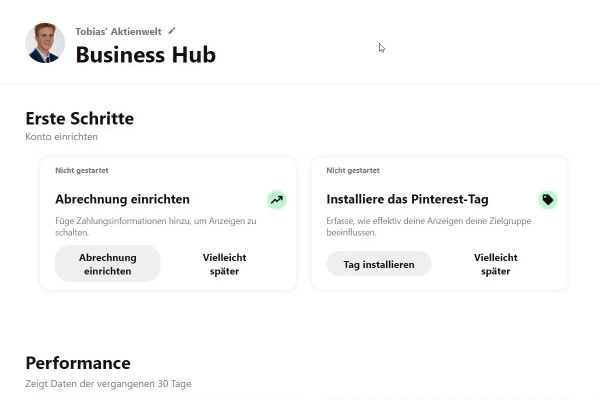Click the green price tag icon
Image resolution: width=600 pixels, height=400 pixels.
pyautogui.click(x=548, y=199)
